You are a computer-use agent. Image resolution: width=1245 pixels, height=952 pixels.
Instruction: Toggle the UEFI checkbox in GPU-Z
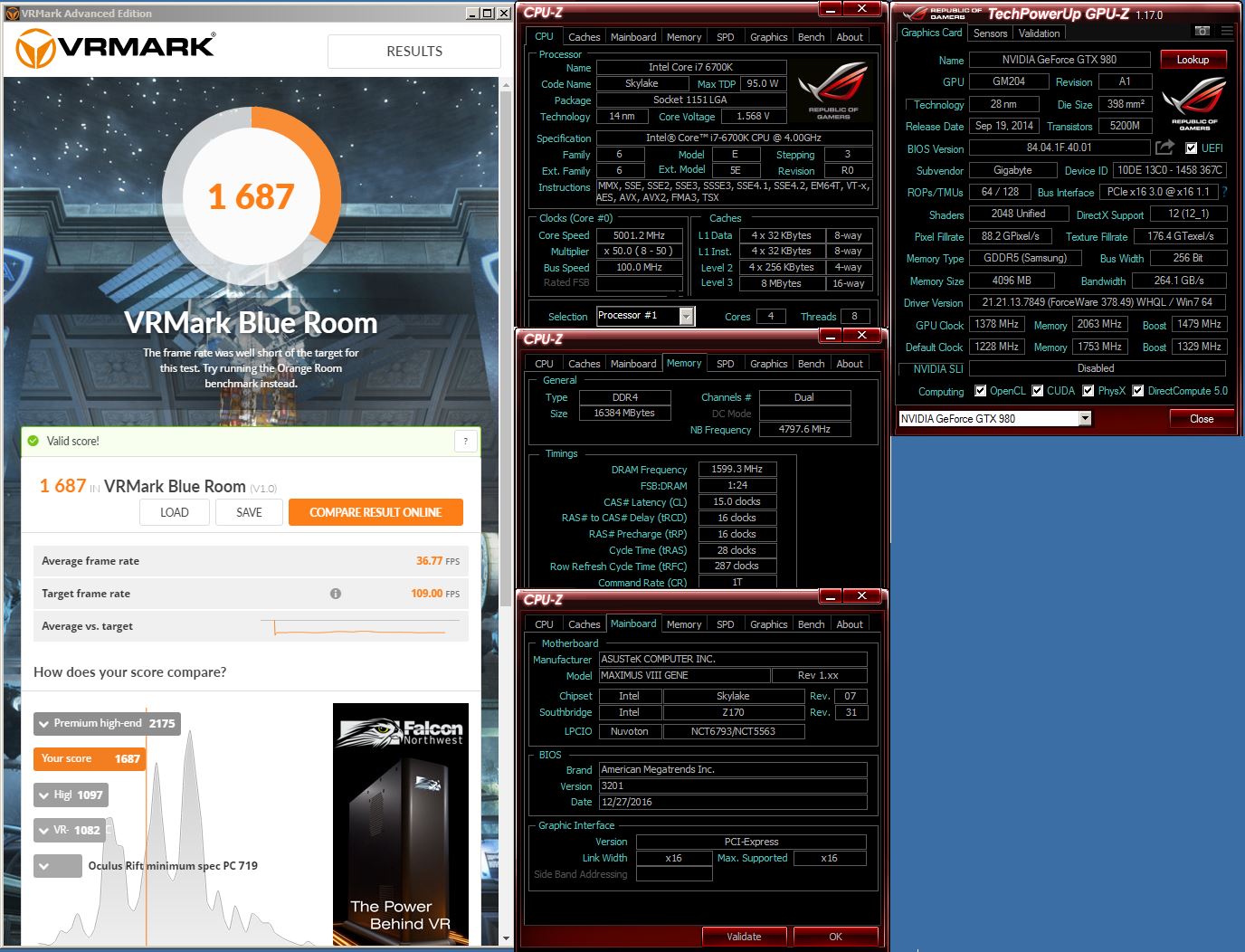[1192, 148]
